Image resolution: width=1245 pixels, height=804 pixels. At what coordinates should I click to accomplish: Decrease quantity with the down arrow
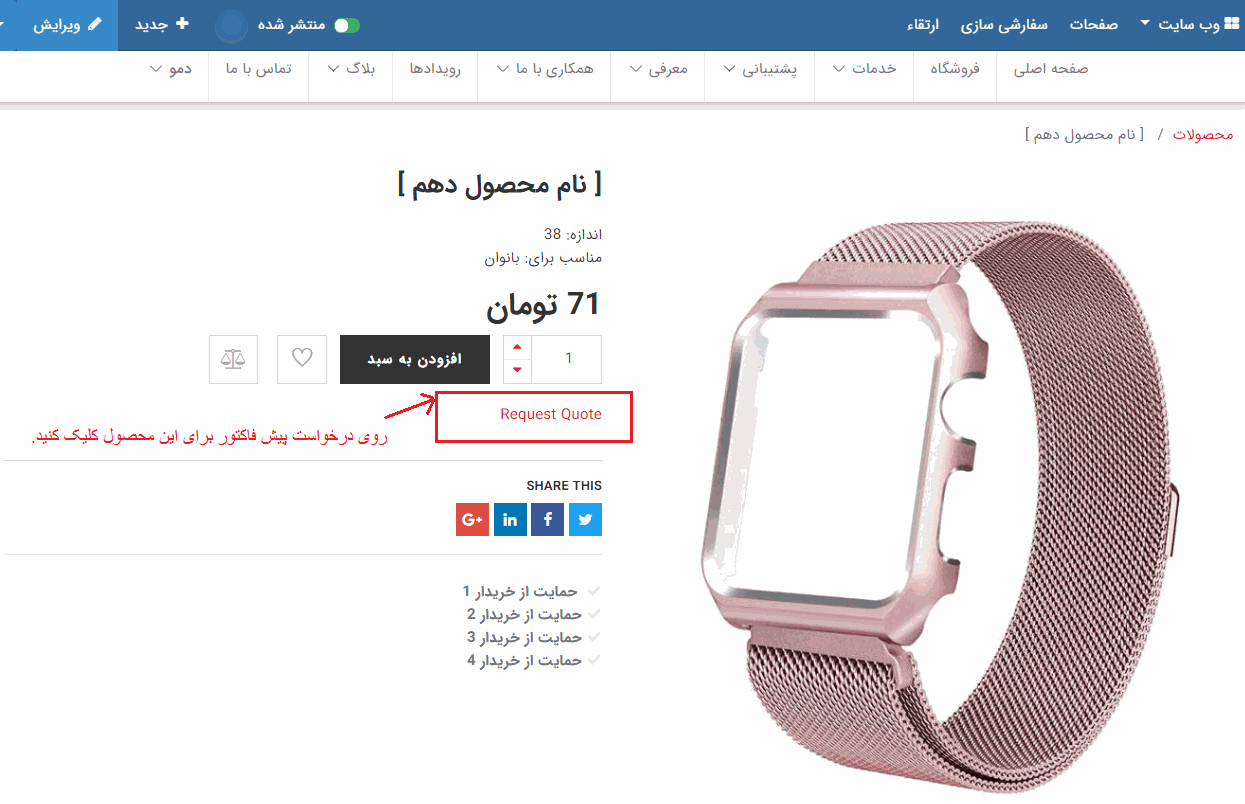pos(516,370)
